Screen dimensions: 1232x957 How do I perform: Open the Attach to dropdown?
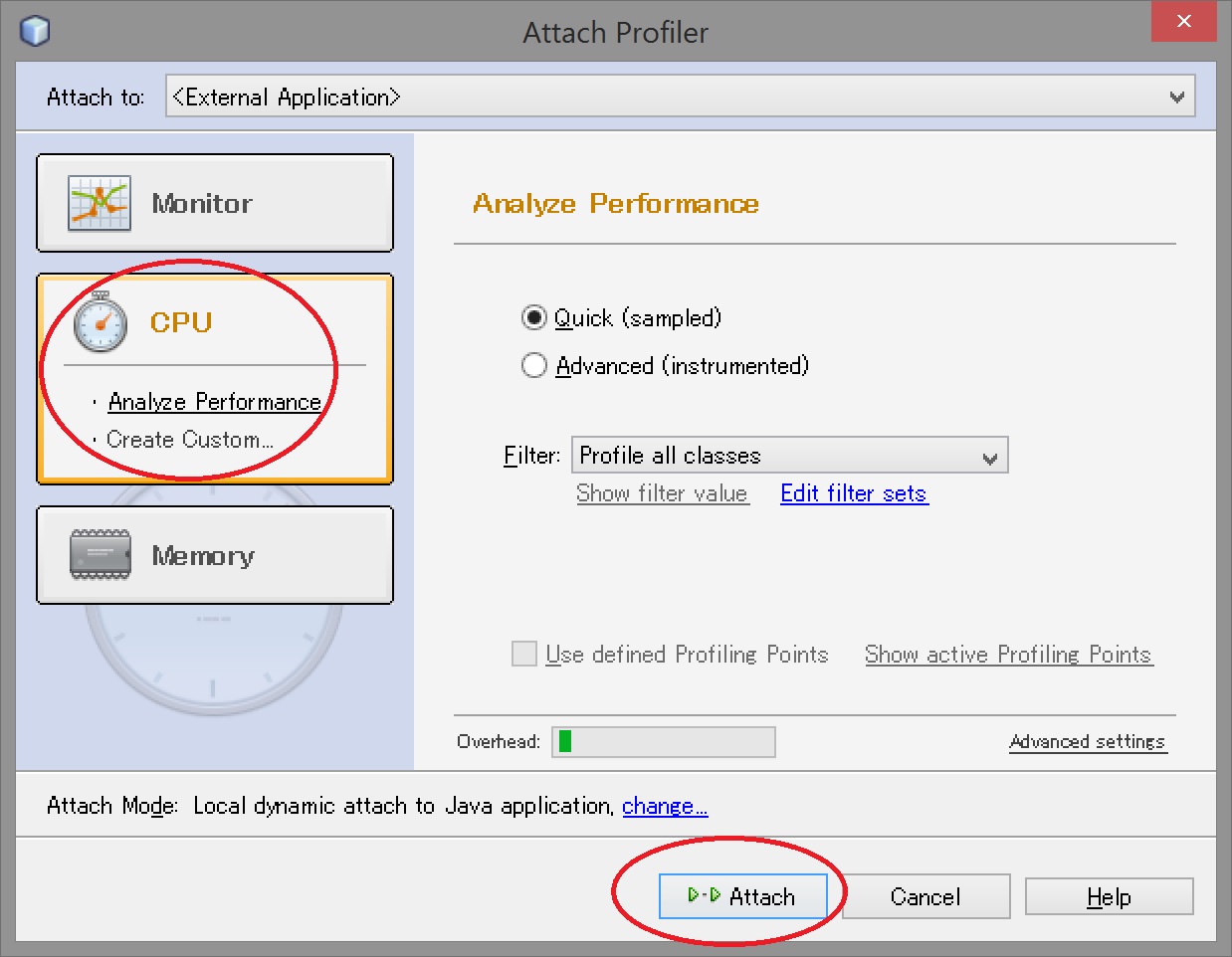coord(1176,97)
